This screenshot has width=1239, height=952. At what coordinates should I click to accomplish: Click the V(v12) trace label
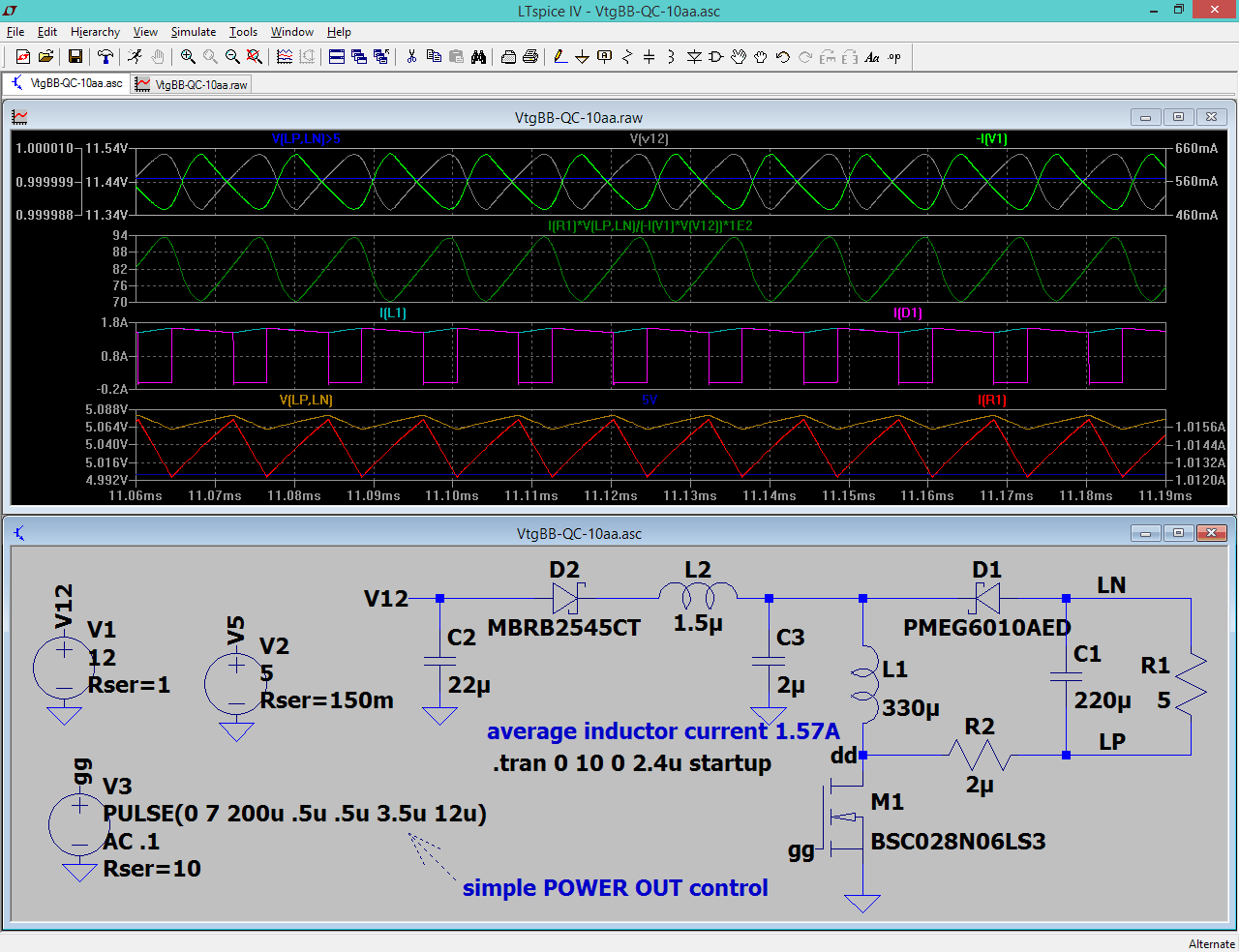coord(649,138)
